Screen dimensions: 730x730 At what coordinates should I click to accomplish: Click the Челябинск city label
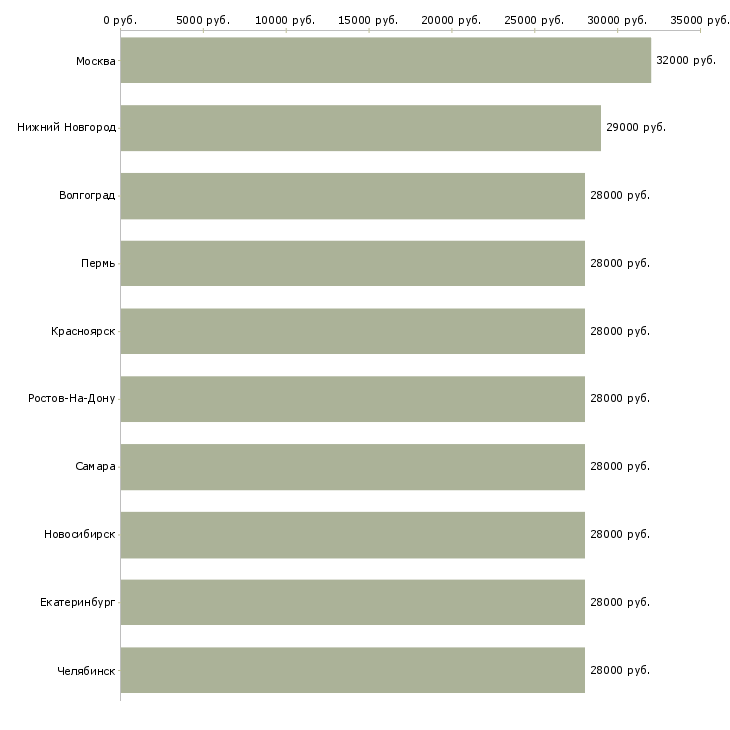click(86, 671)
